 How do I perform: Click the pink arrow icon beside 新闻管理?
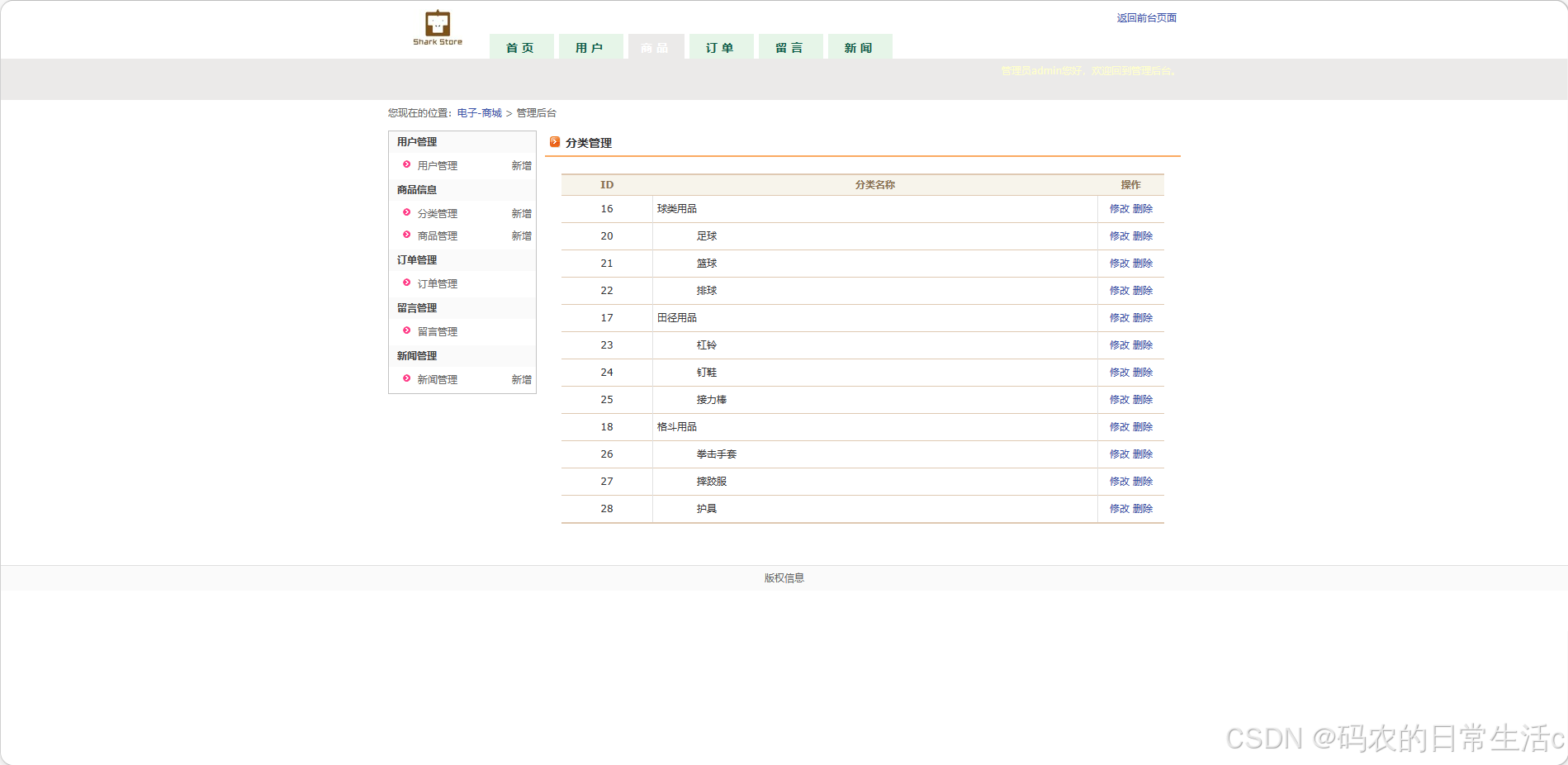[406, 379]
